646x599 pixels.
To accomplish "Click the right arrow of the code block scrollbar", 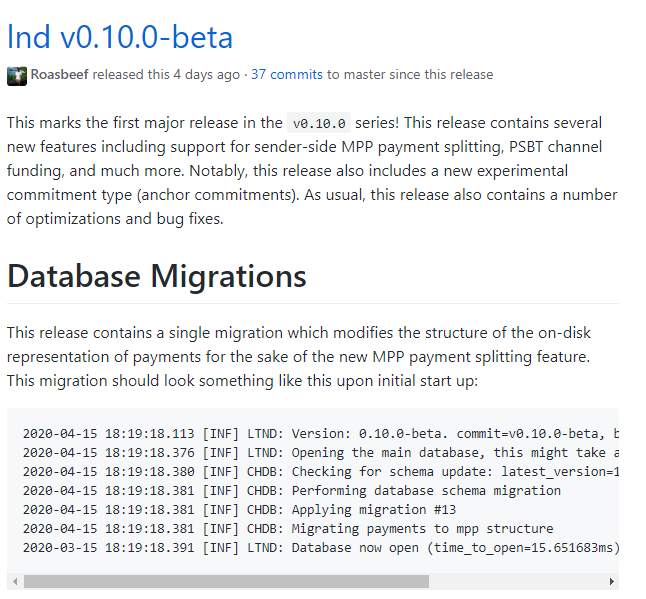I will pyautogui.click(x=612, y=581).
